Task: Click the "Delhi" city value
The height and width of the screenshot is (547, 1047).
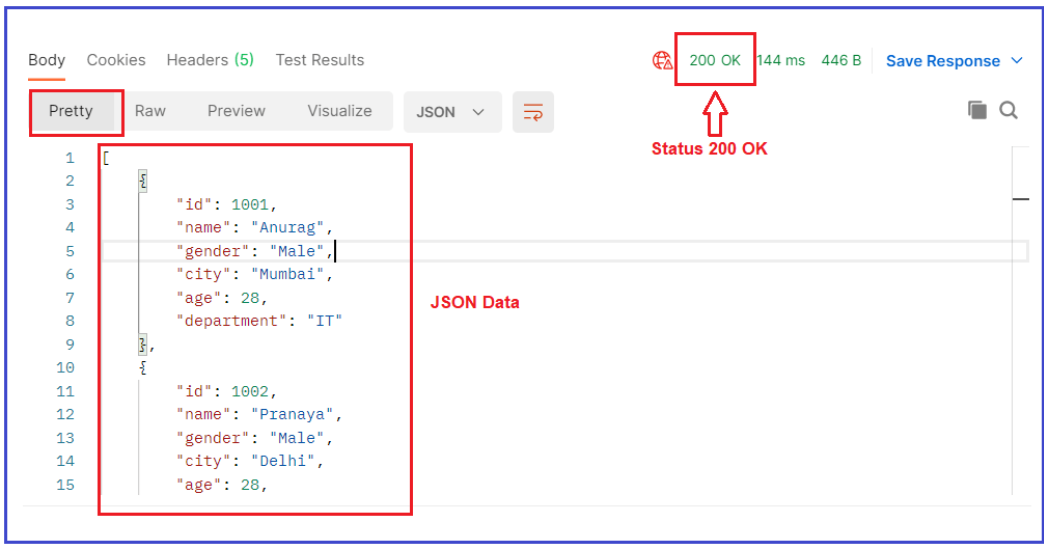Action: [x=282, y=462]
